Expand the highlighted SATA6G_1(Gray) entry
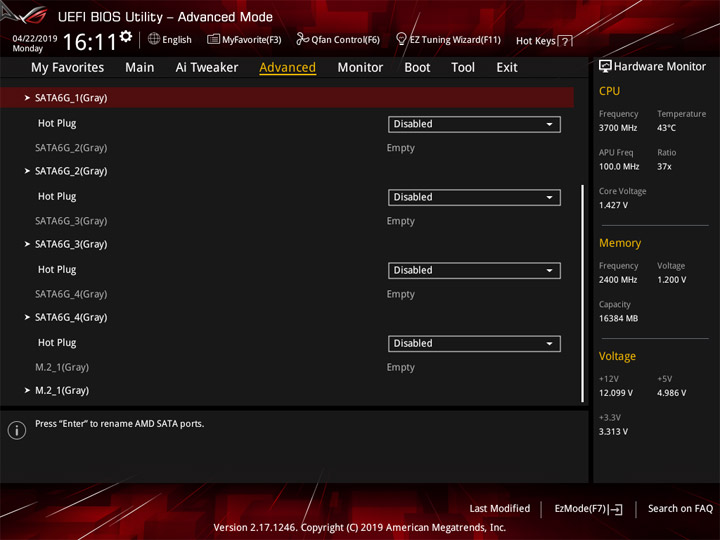The image size is (720, 540). click(287, 97)
